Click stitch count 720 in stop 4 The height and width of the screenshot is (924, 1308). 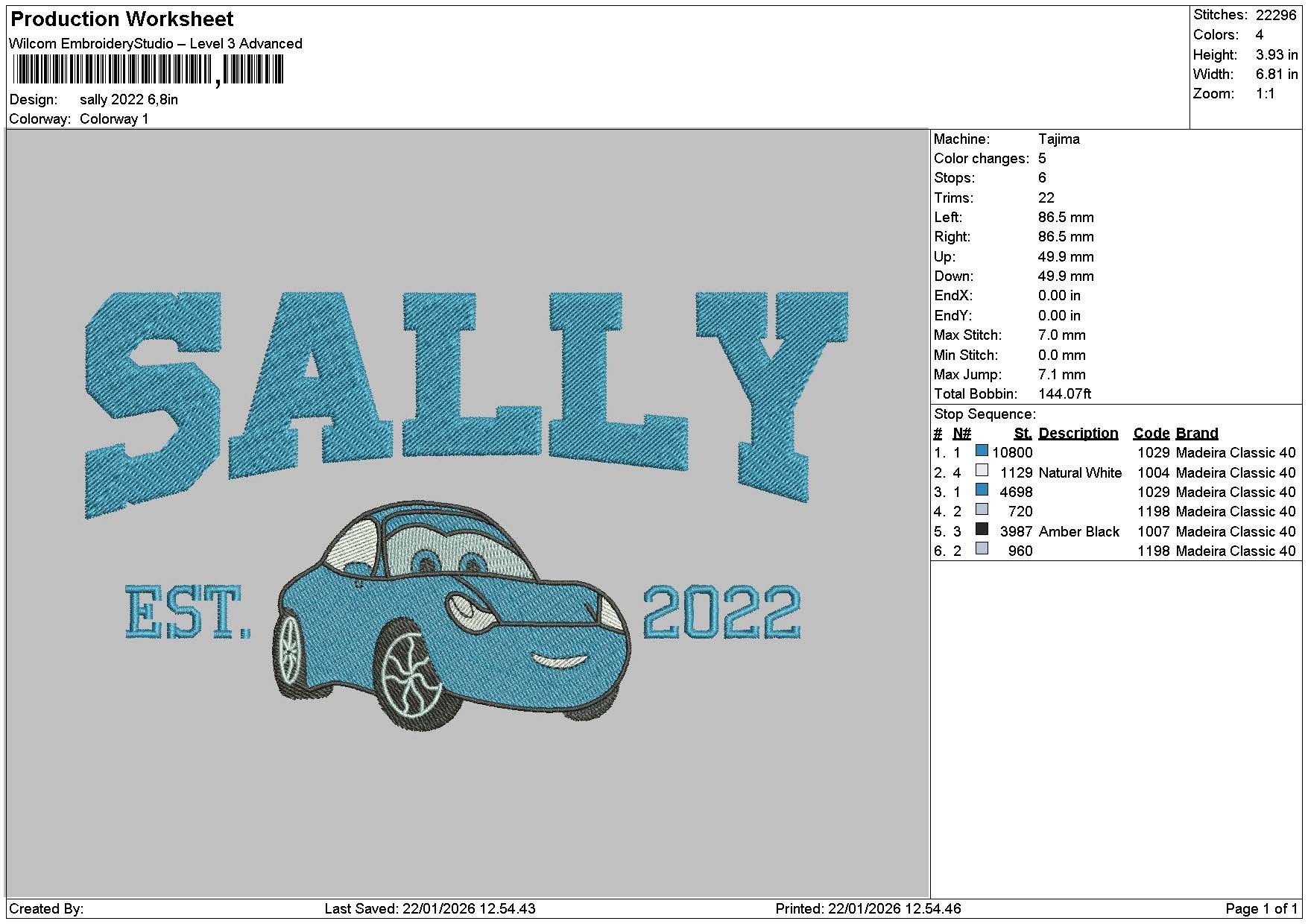pos(1020,512)
